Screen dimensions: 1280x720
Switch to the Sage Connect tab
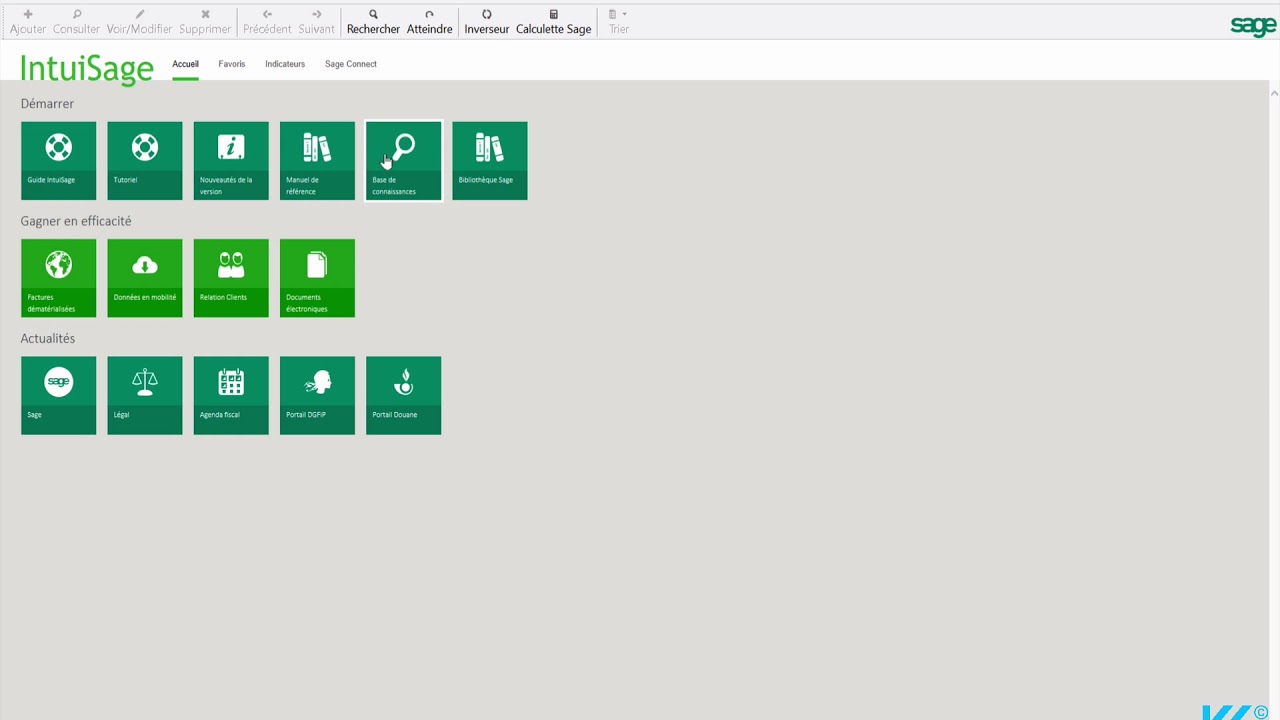tap(351, 64)
